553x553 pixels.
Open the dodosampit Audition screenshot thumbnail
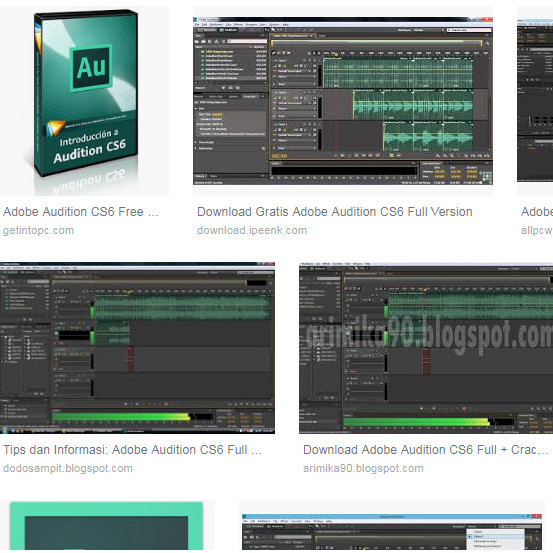(137, 348)
